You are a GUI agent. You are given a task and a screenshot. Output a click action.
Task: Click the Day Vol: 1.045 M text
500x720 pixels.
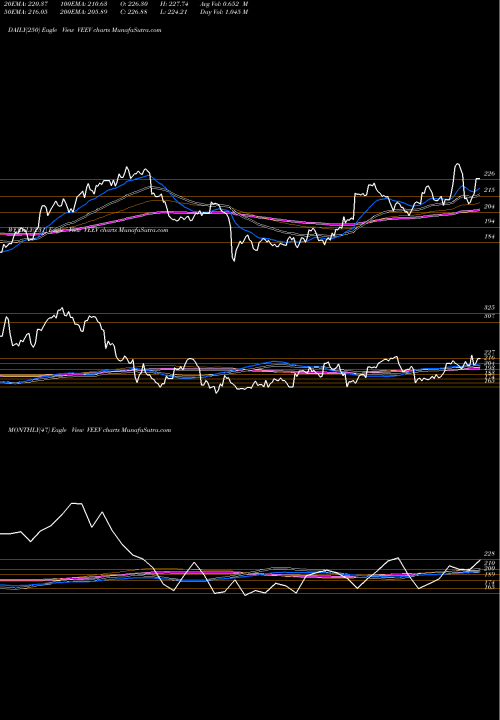click(224, 12)
